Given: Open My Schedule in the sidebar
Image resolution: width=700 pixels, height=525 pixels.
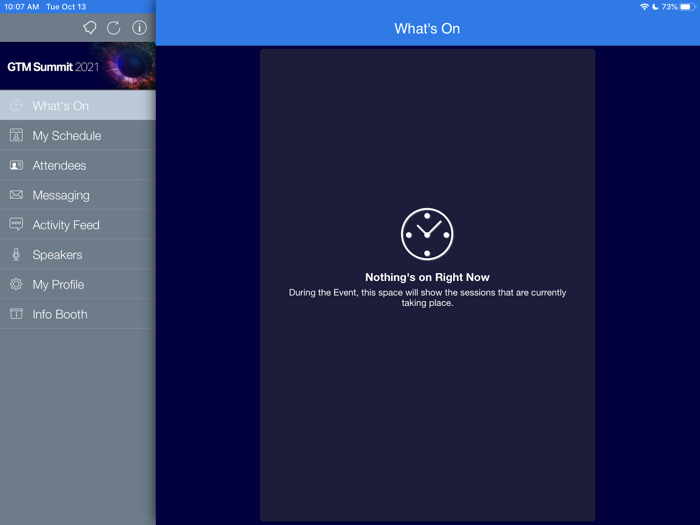Looking at the screenshot, I should (78, 135).
